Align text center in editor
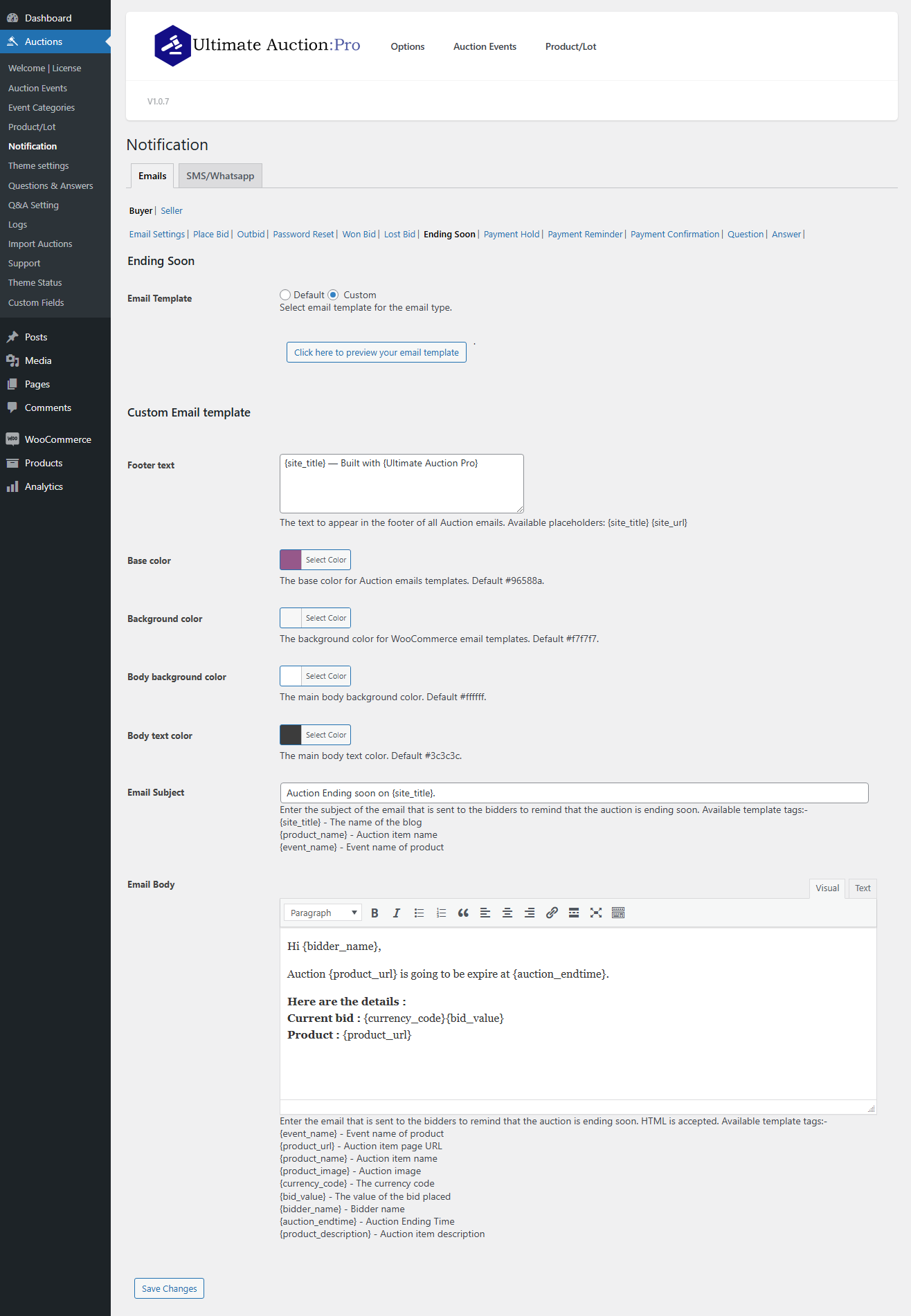 507,913
